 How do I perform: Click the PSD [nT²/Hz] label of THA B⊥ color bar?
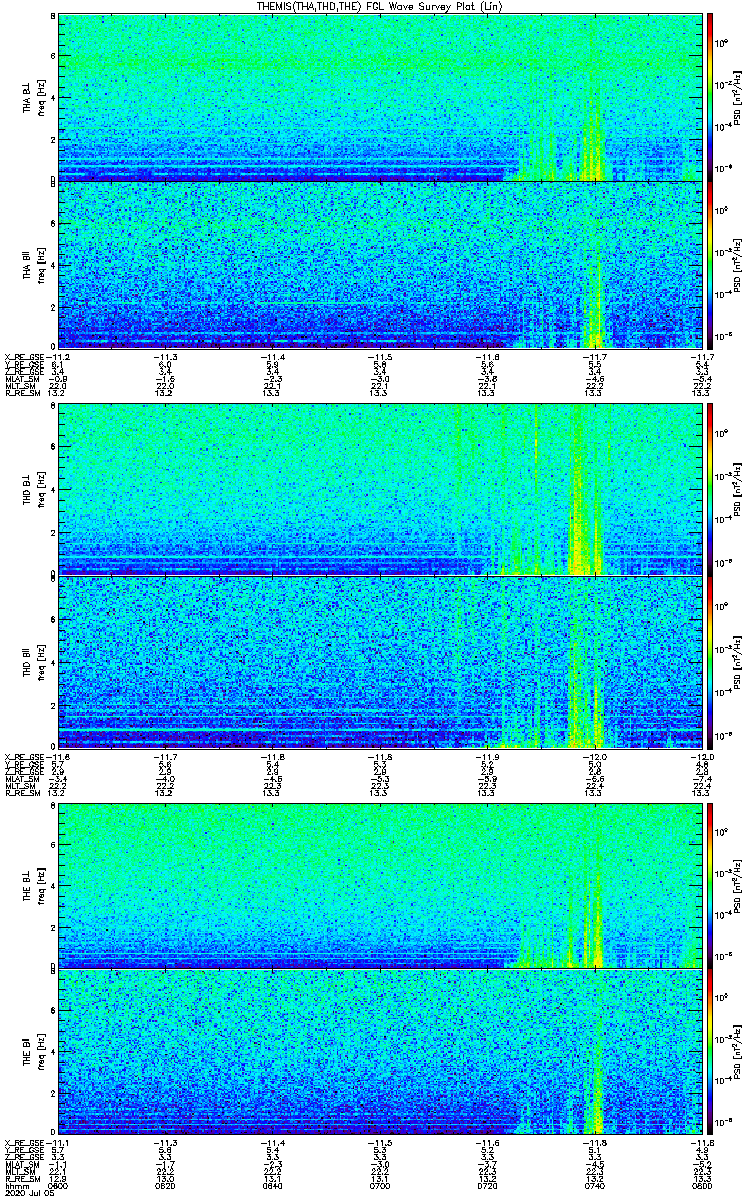pyautogui.click(x=738, y=97)
